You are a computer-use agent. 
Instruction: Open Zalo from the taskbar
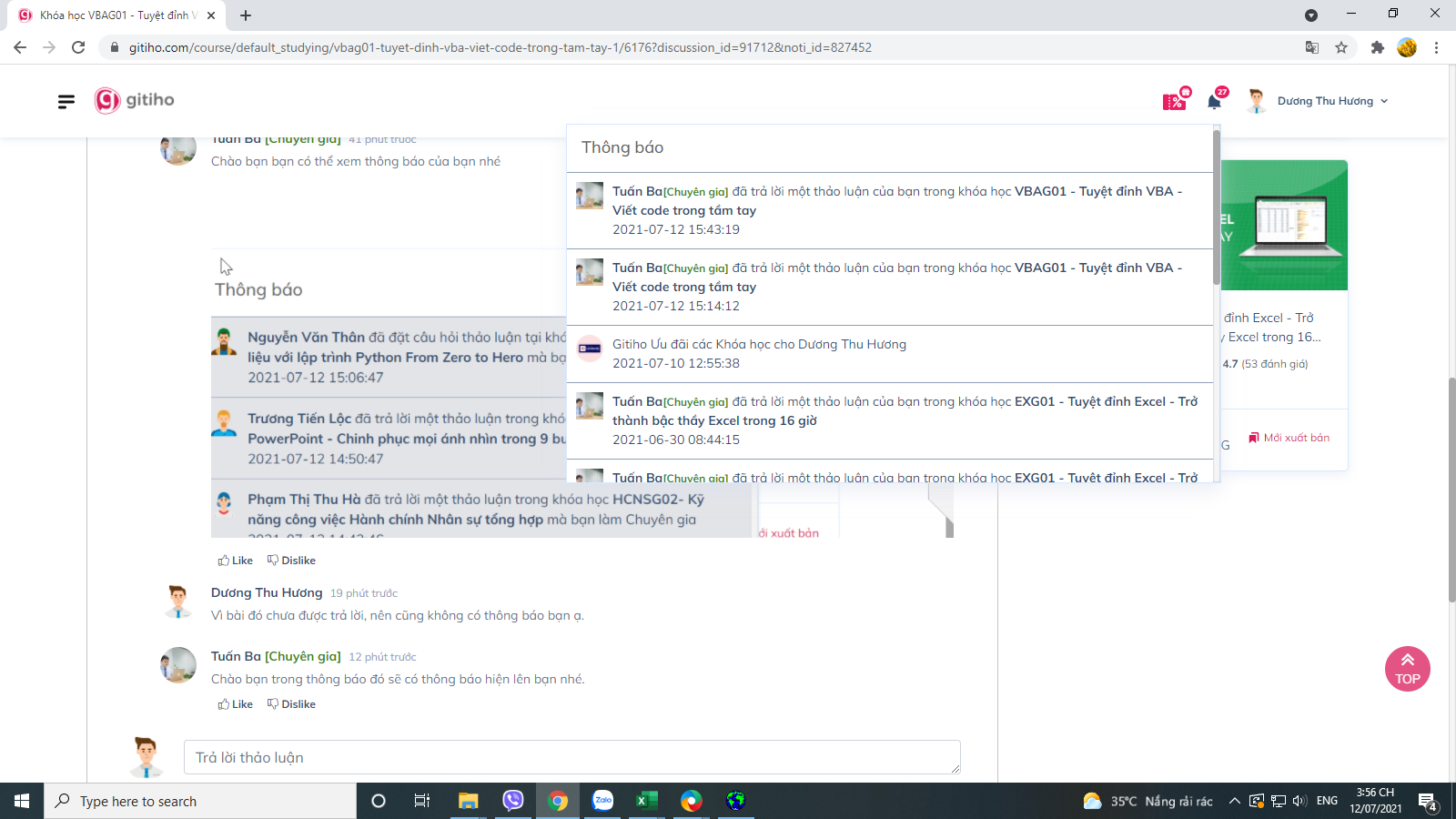click(602, 801)
